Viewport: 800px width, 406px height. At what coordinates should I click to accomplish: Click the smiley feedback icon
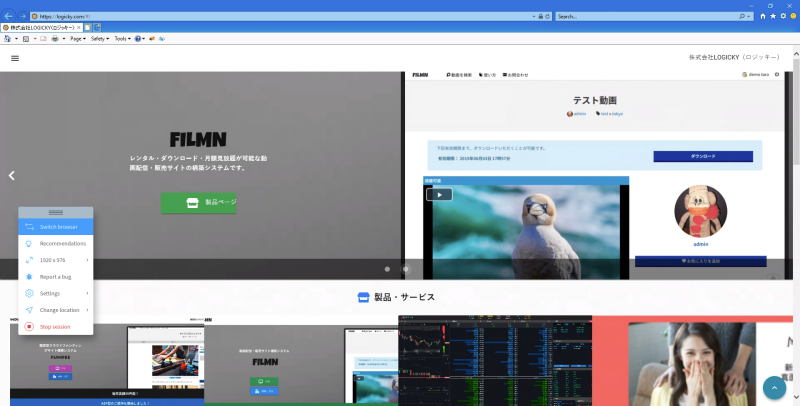click(793, 16)
